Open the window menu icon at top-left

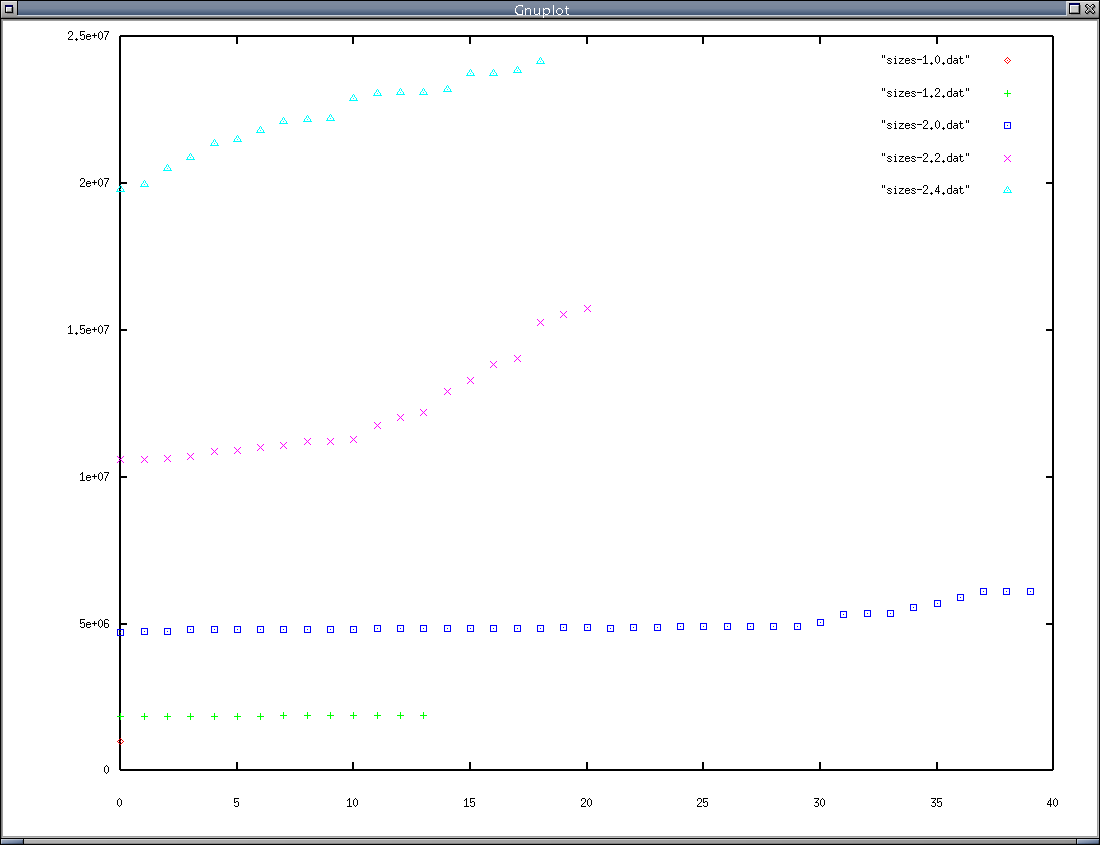point(8,8)
